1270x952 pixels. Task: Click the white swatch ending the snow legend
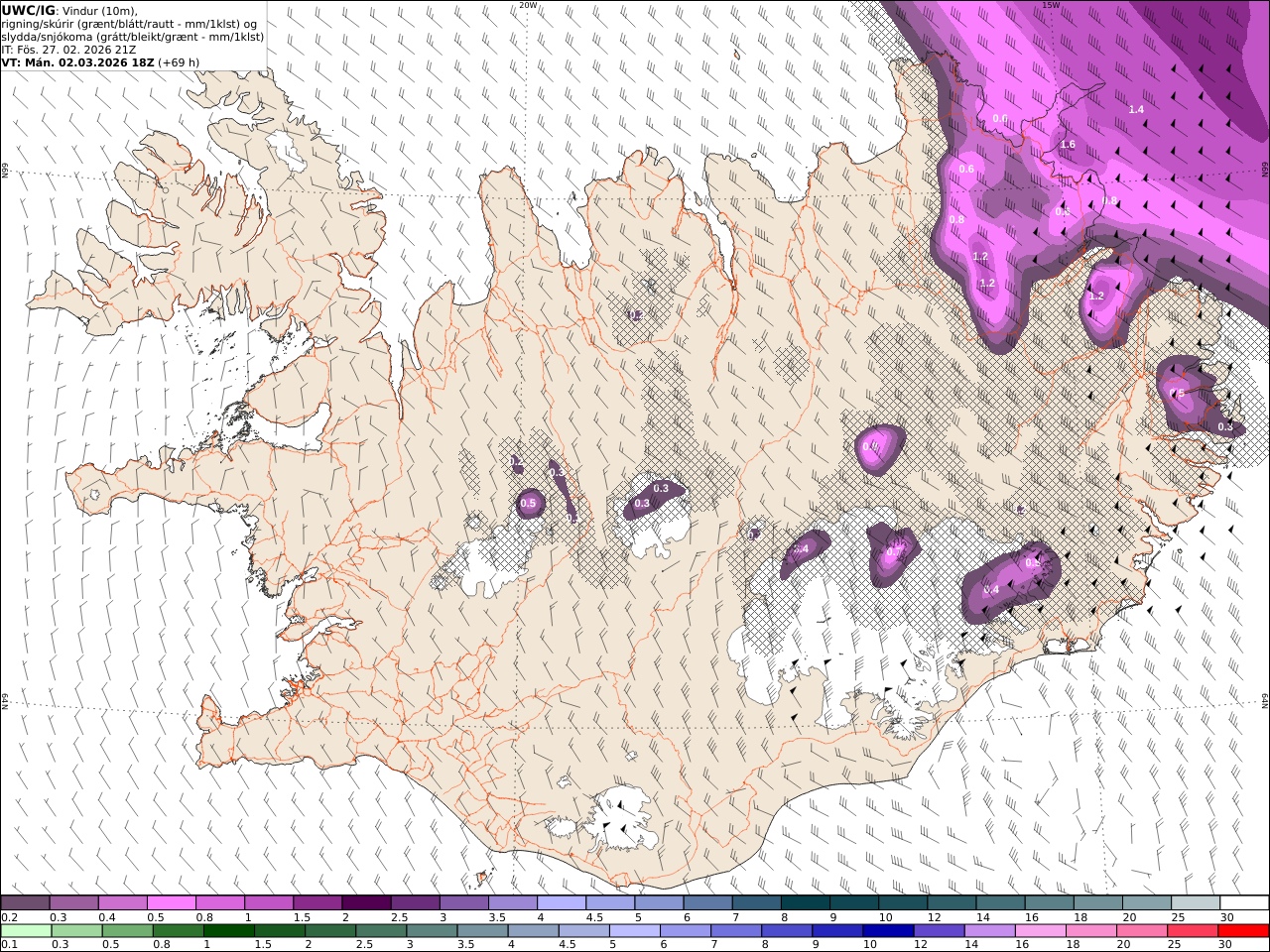coord(1244,902)
